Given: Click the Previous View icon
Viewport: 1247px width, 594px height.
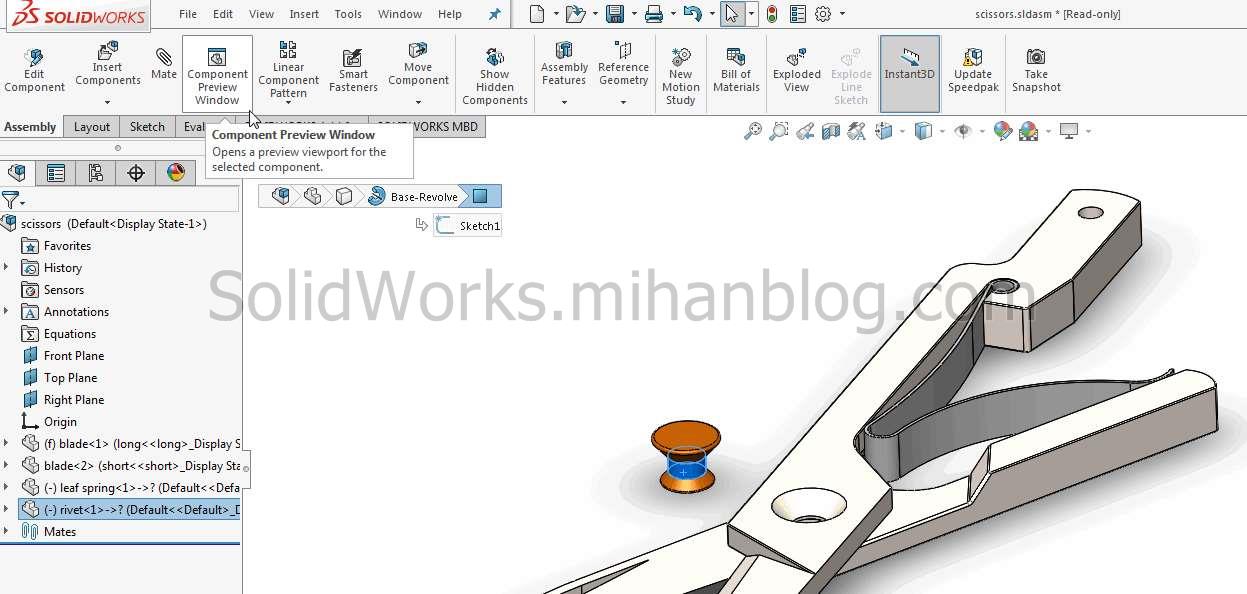Looking at the screenshot, I should (805, 131).
